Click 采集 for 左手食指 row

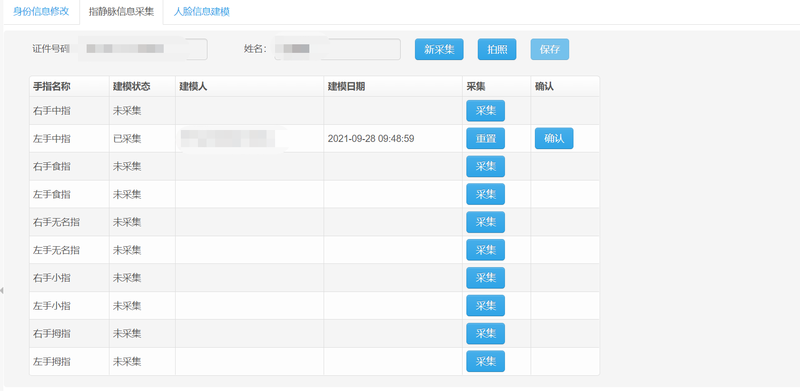[485, 194]
